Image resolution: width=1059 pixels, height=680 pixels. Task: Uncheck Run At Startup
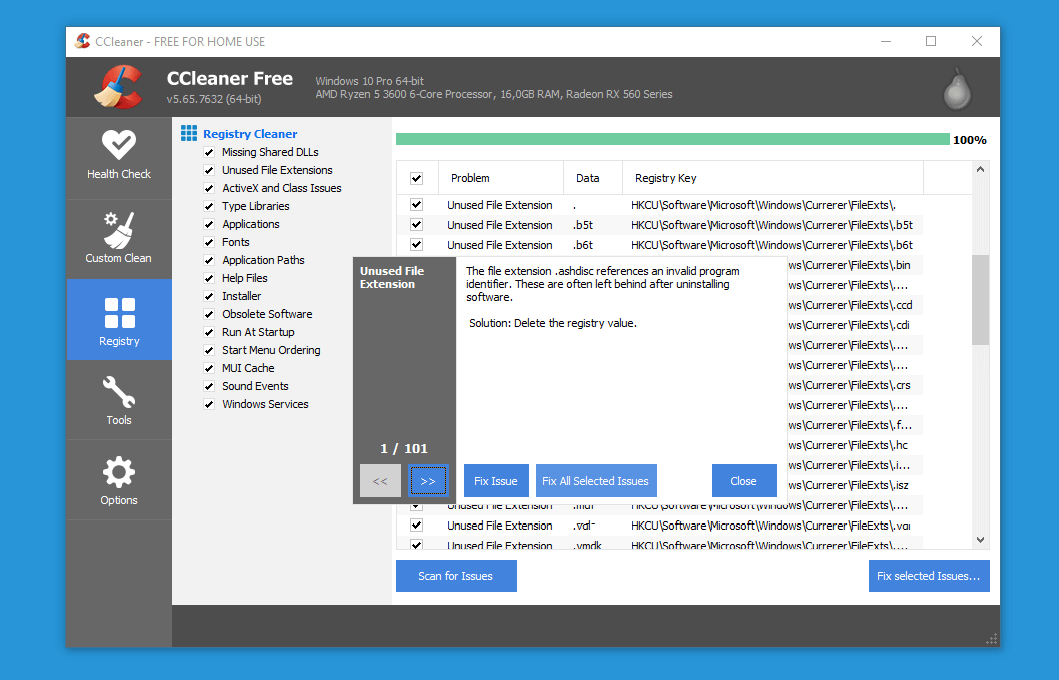pos(209,332)
